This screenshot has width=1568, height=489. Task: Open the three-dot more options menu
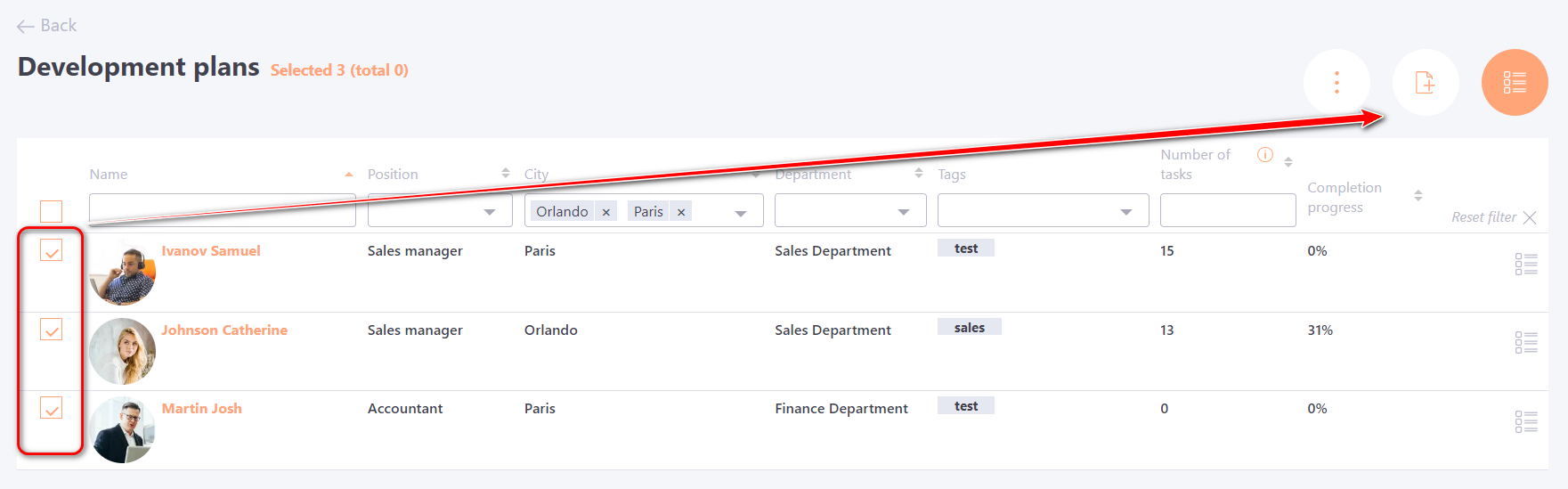(1336, 83)
